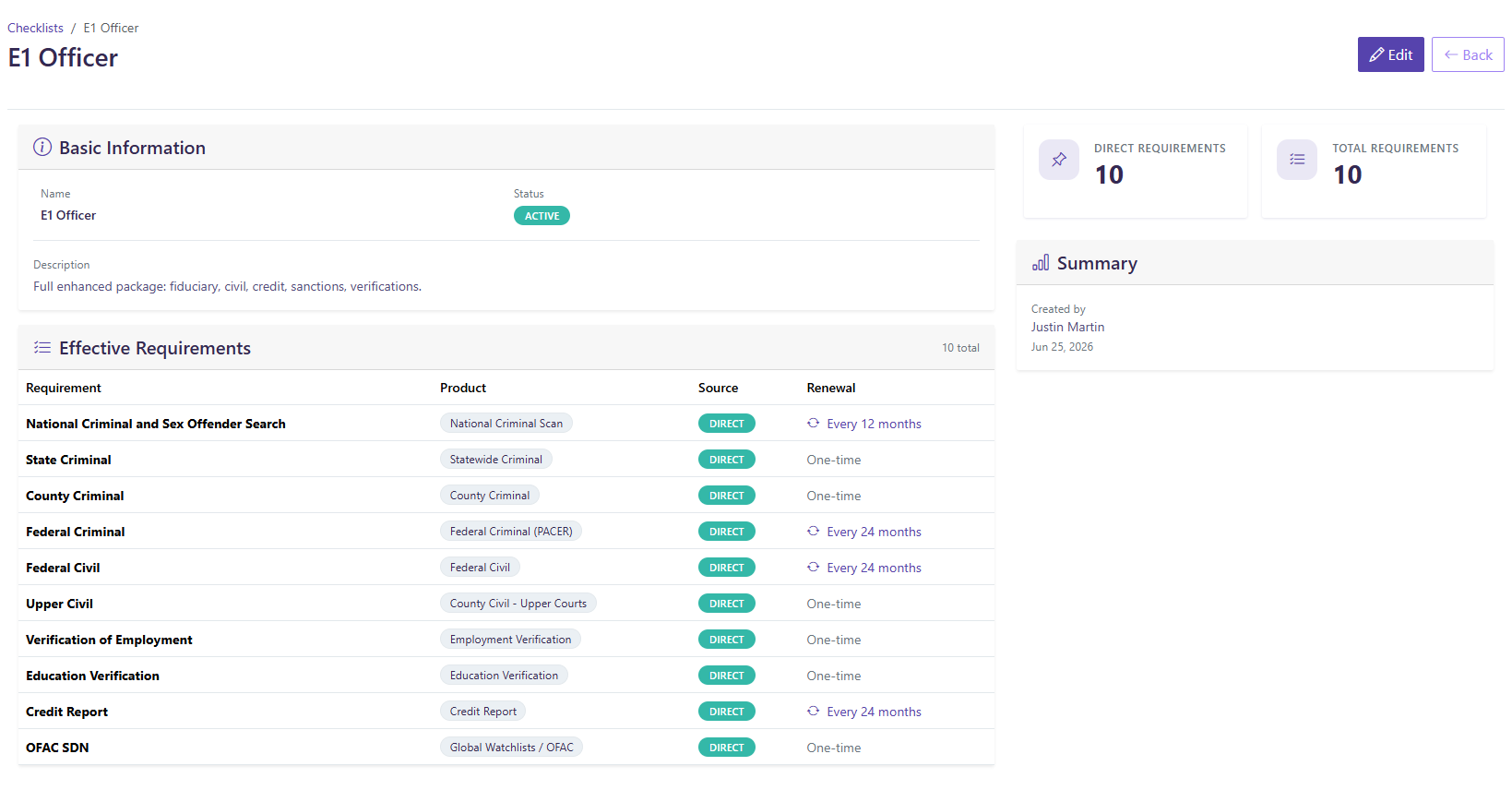Viewport: 1512px width, 790px height.
Task: Click the Product column header
Action: pyautogui.click(x=463, y=388)
